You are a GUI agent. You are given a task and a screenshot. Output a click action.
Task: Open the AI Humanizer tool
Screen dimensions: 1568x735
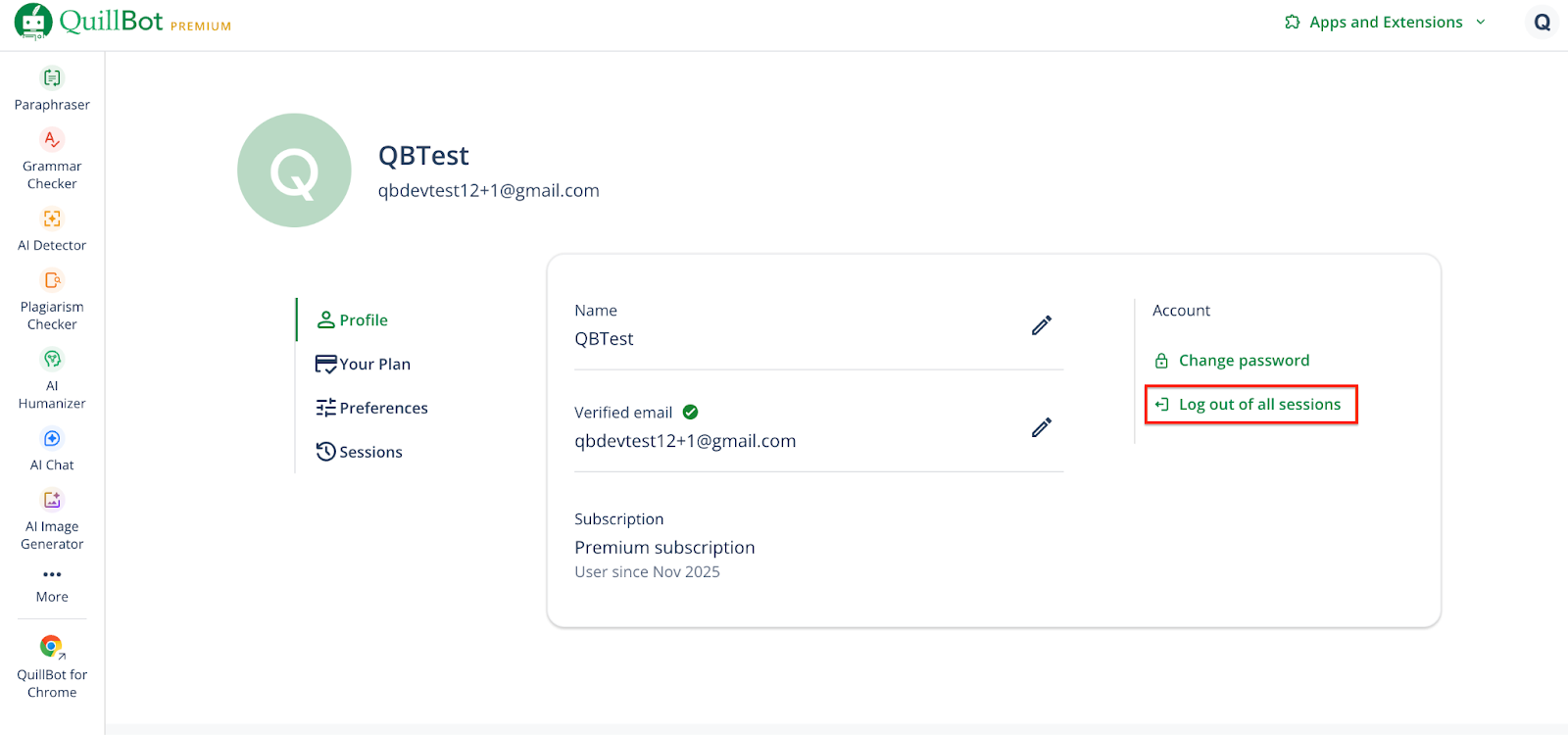click(x=52, y=378)
